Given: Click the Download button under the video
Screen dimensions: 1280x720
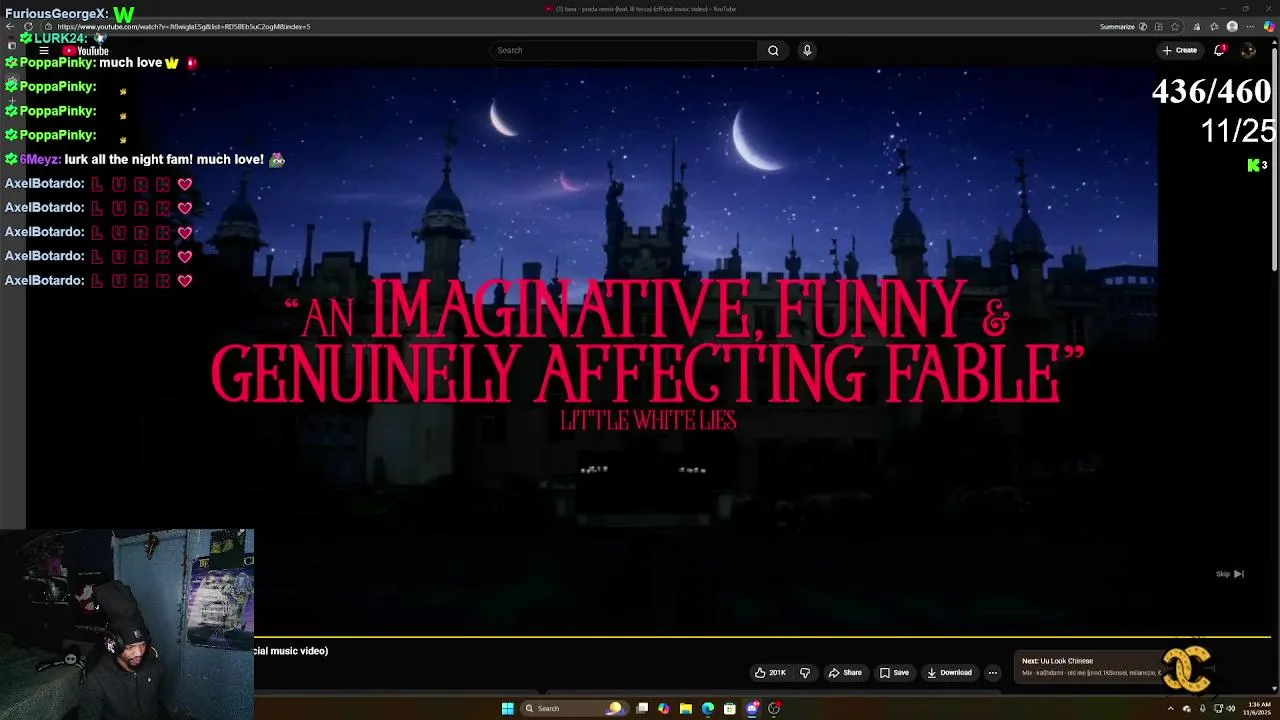Looking at the screenshot, I should [949, 673].
